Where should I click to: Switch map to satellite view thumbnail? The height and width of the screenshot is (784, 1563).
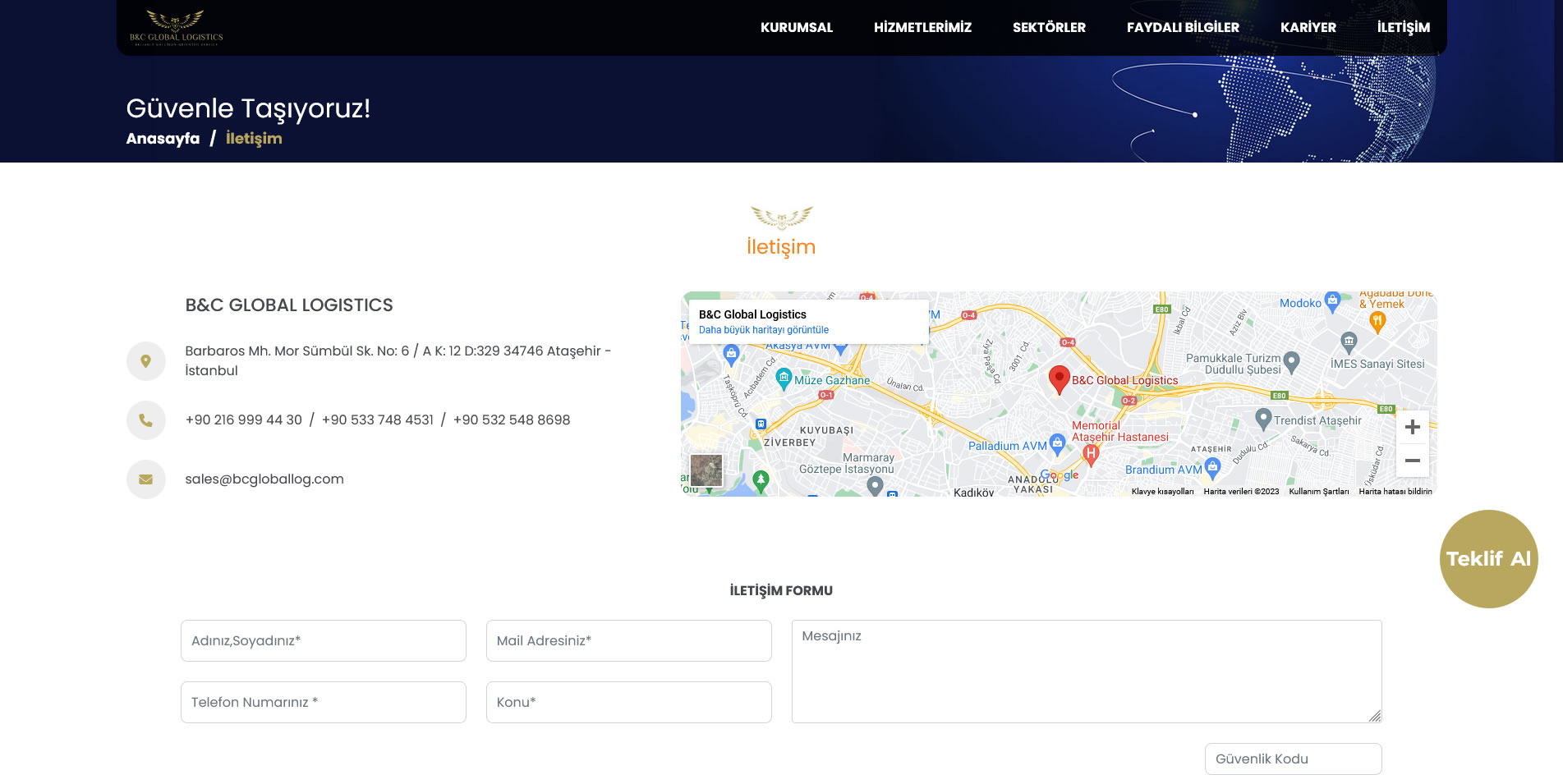[706, 470]
